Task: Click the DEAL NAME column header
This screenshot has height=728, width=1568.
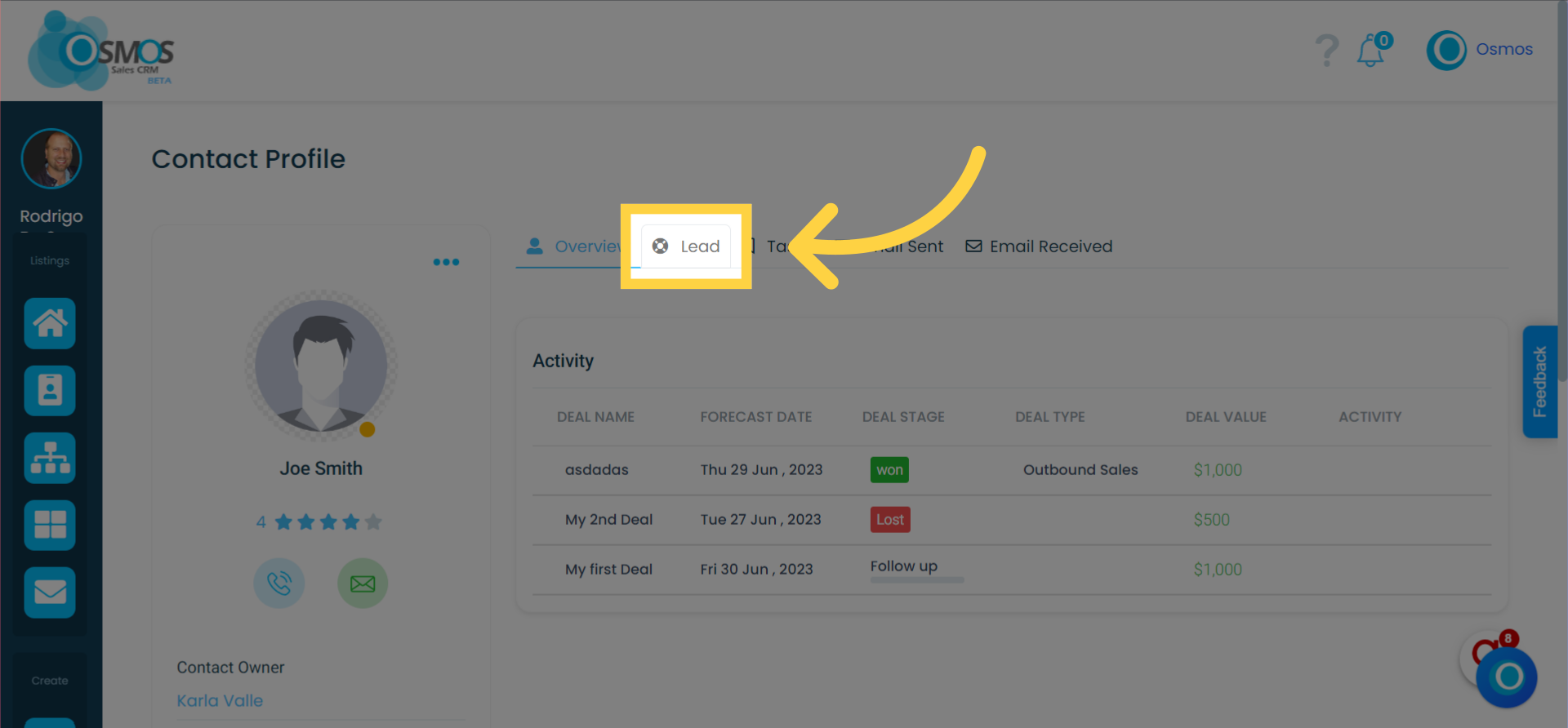Action: [x=595, y=416]
